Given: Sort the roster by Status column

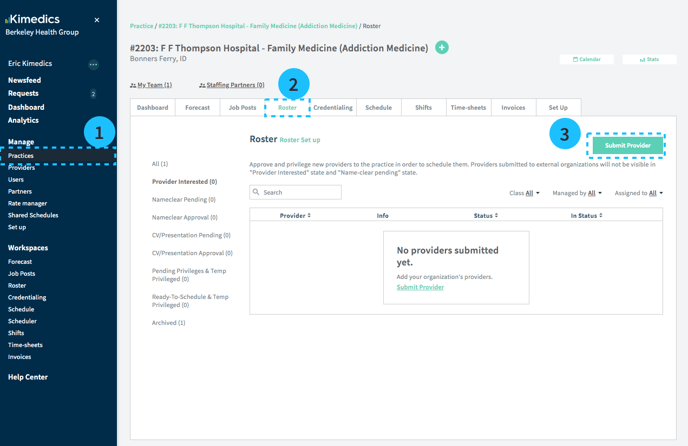Looking at the screenshot, I should pyautogui.click(x=486, y=216).
